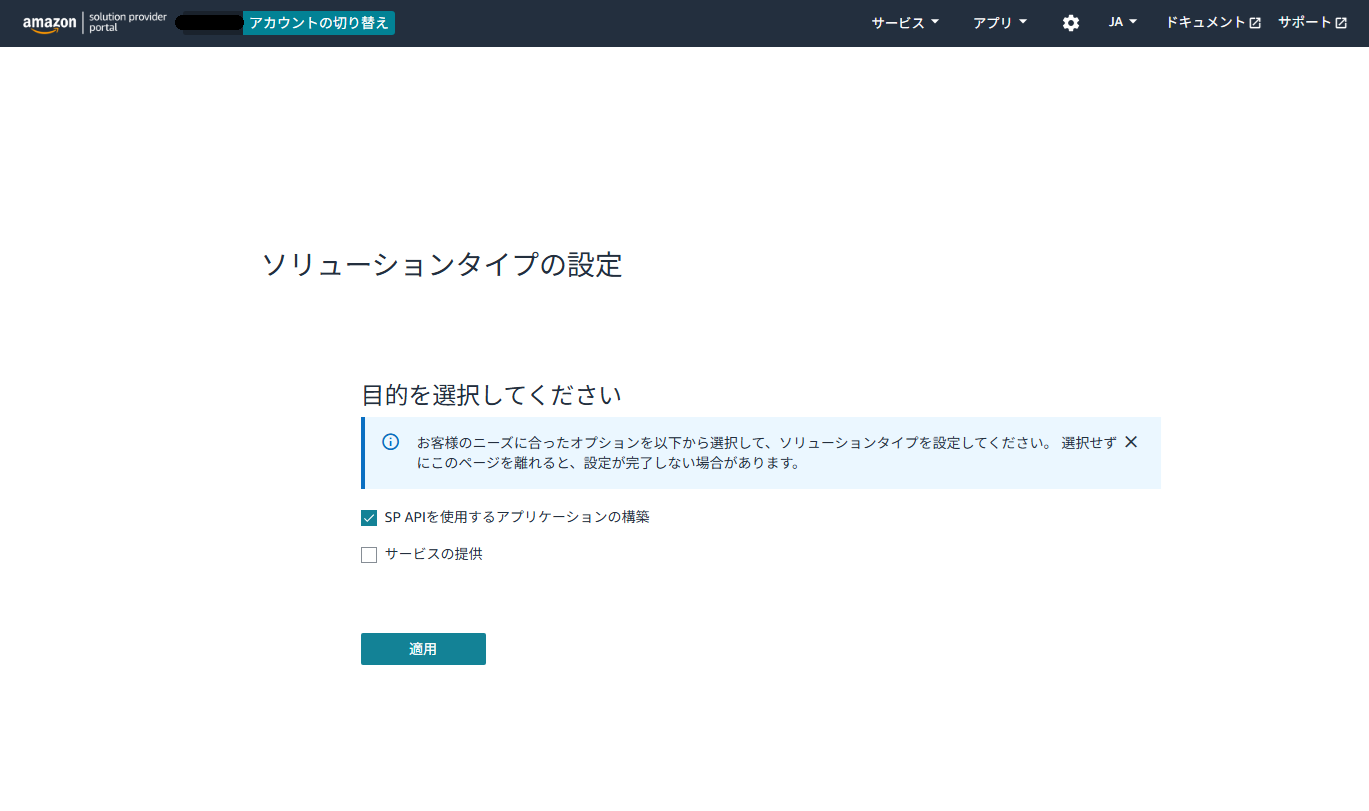Click the Amazon Solution Provider Portal logo
Screen dimensions: 1369x811
(x=95, y=23)
